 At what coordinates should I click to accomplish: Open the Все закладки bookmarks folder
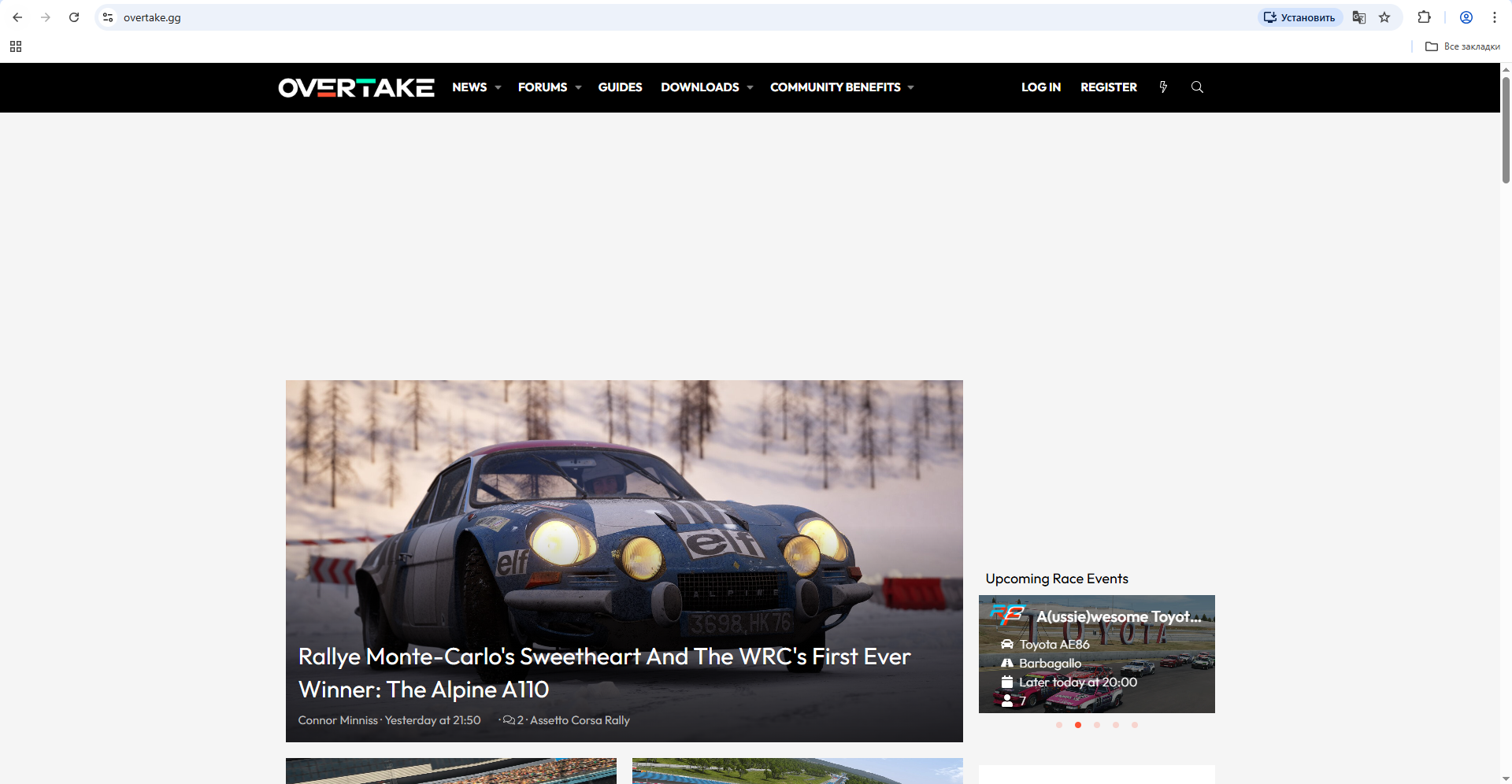(x=1462, y=46)
